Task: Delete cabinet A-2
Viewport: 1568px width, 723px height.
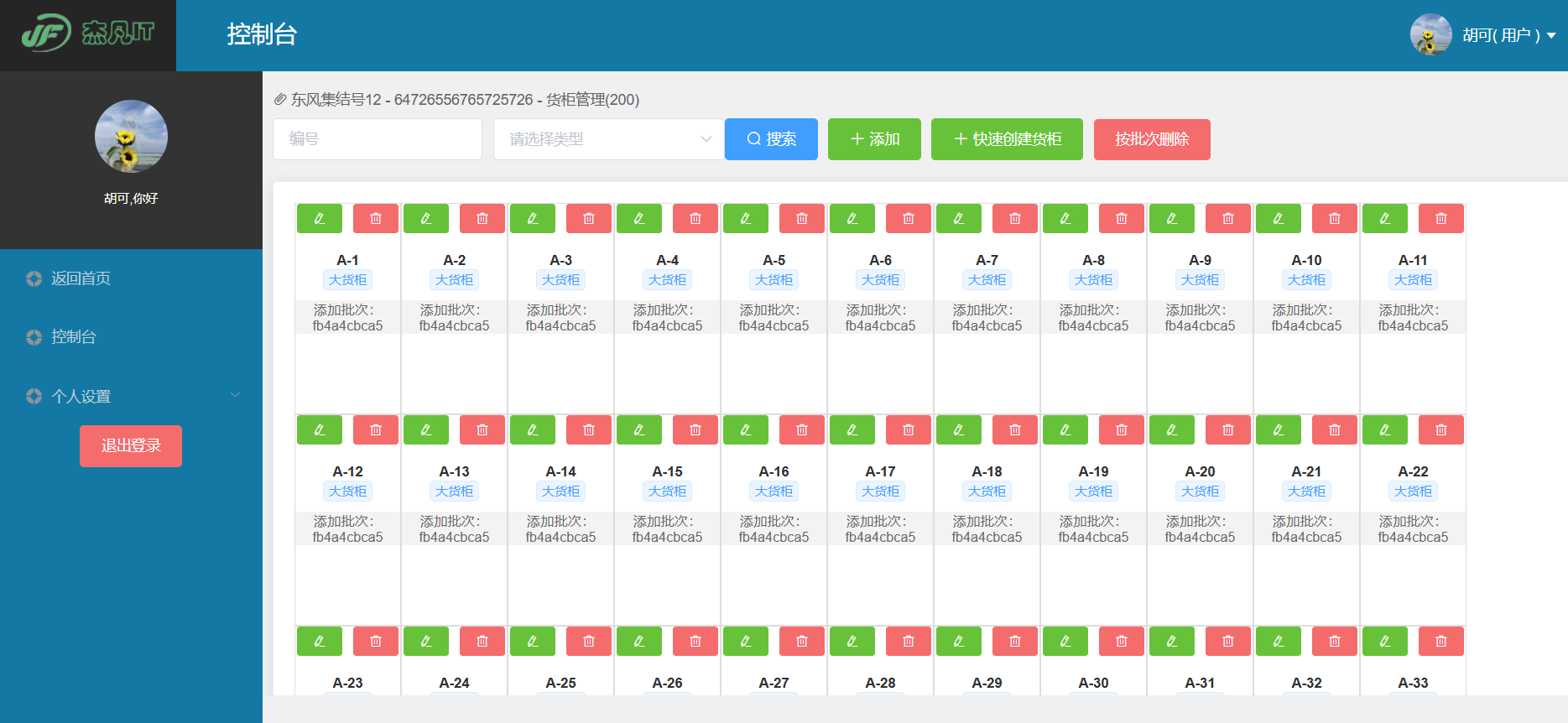Action: [482, 218]
